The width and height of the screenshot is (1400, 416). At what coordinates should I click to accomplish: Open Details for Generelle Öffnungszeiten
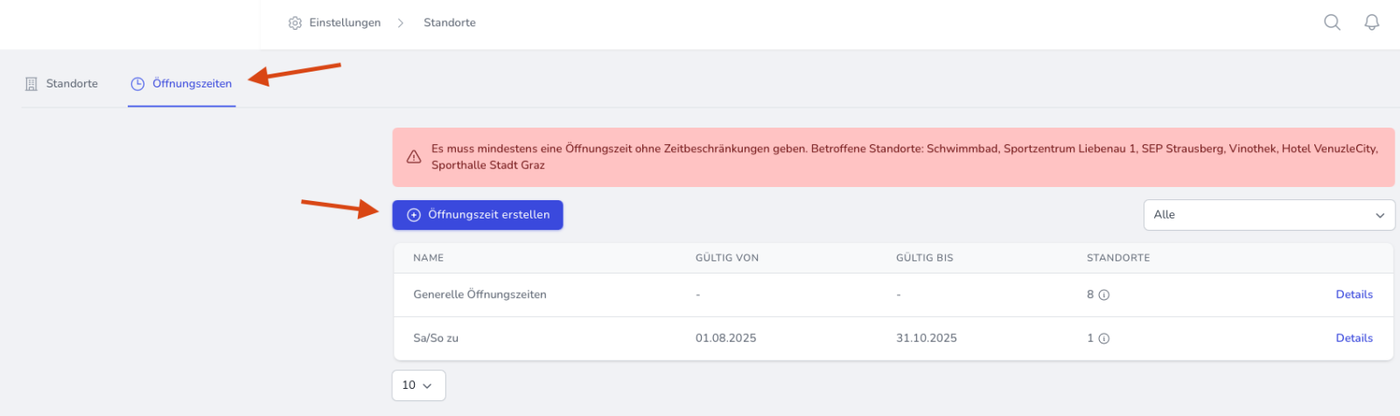[1354, 295]
